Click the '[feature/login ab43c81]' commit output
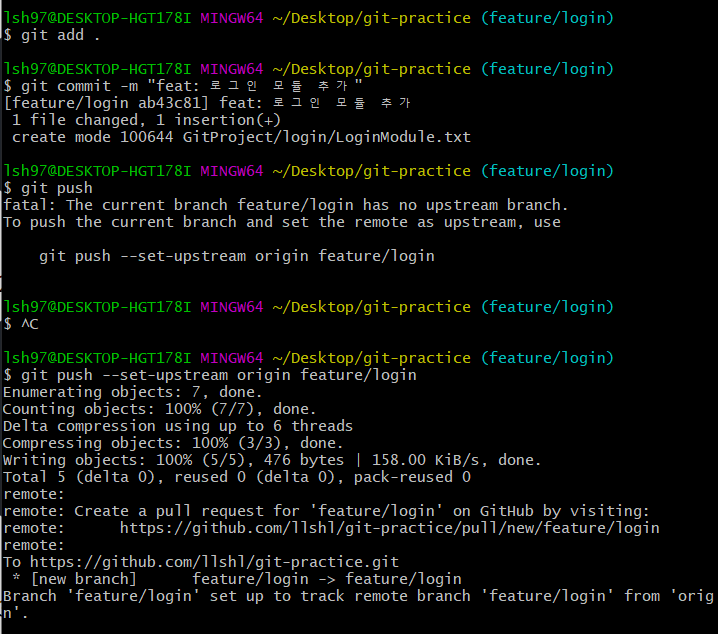This screenshot has height=634, width=718. click(x=207, y=103)
